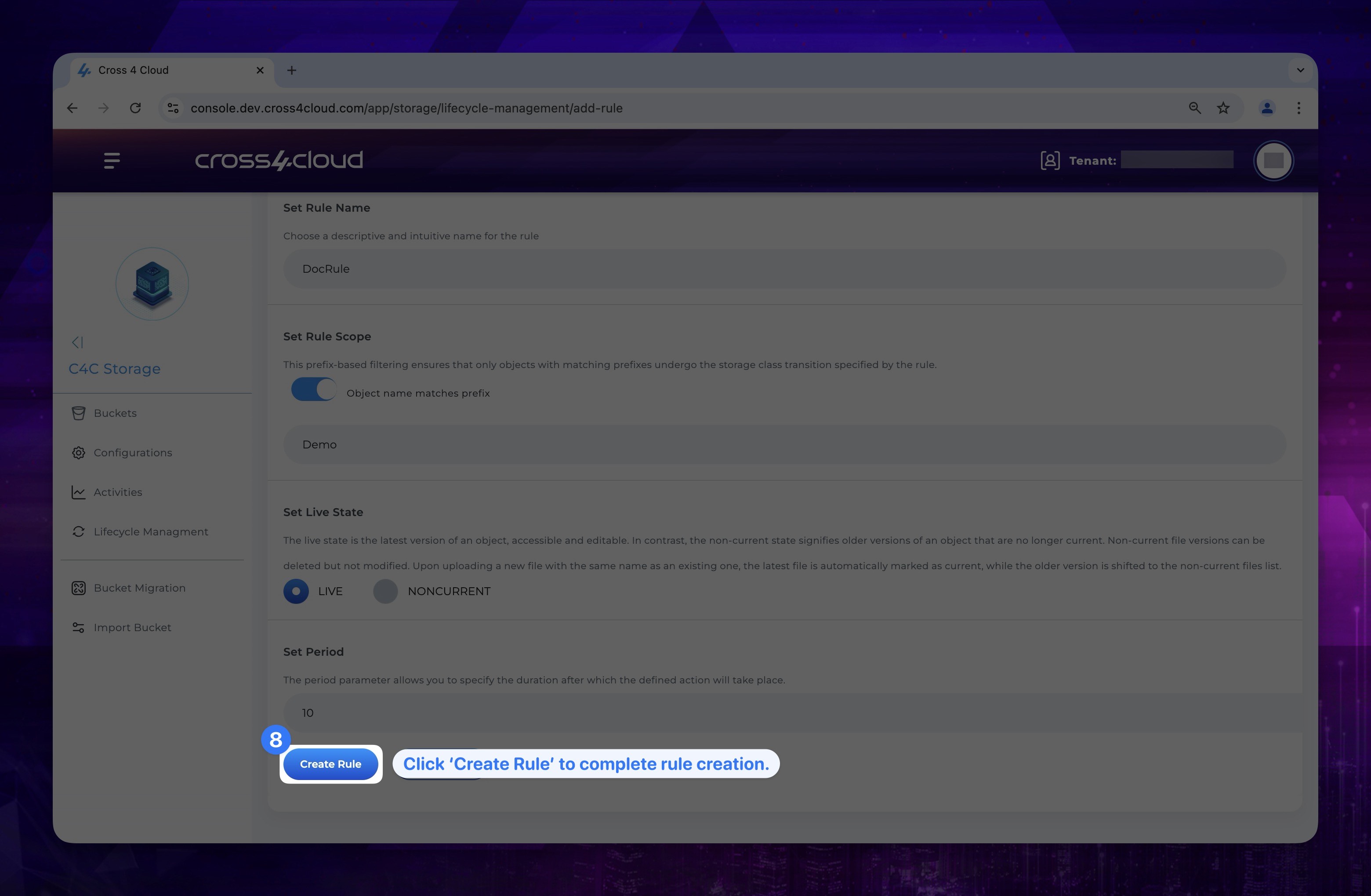This screenshot has width=1371, height=896.
Task: Select the NONCURRENT radio button
Action: [x=385, y=591]
